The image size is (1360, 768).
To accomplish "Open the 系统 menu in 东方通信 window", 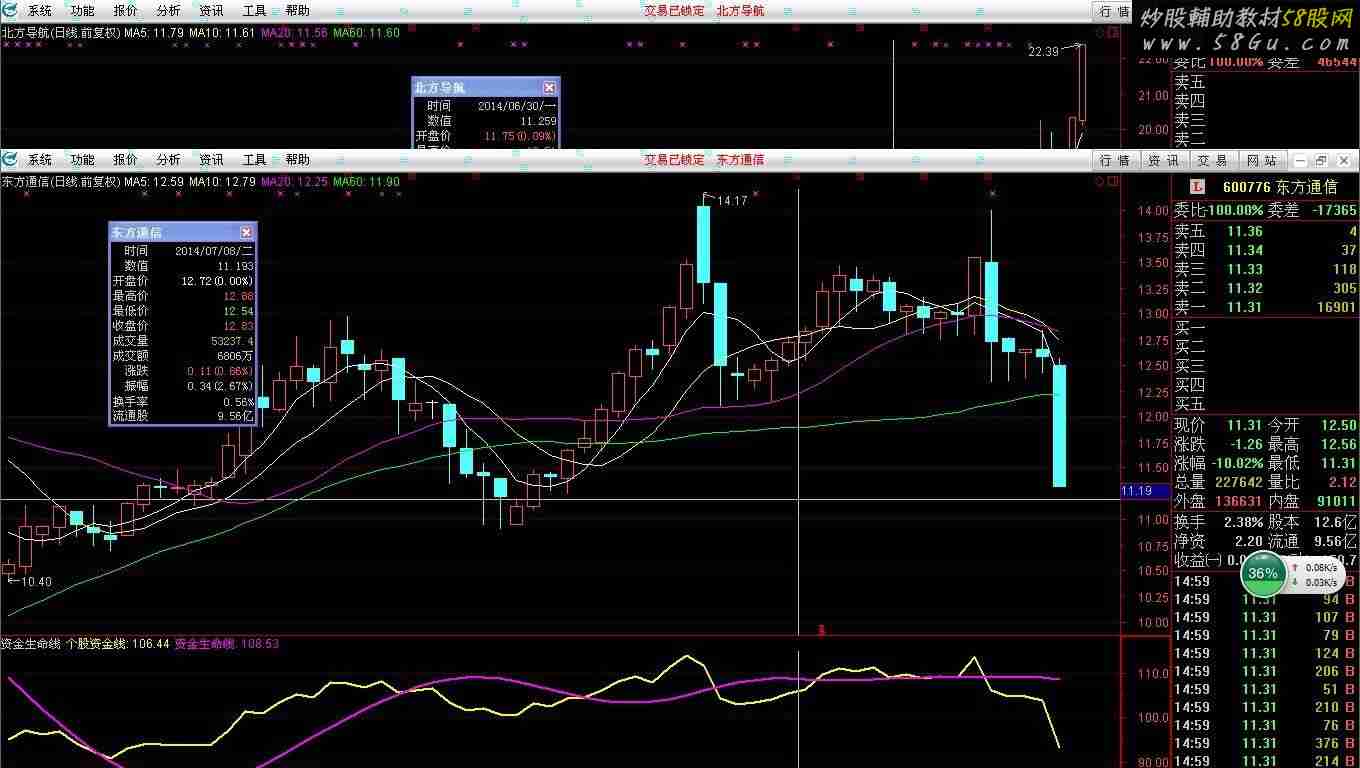I will pyautogui.click(x=40, y=160).
